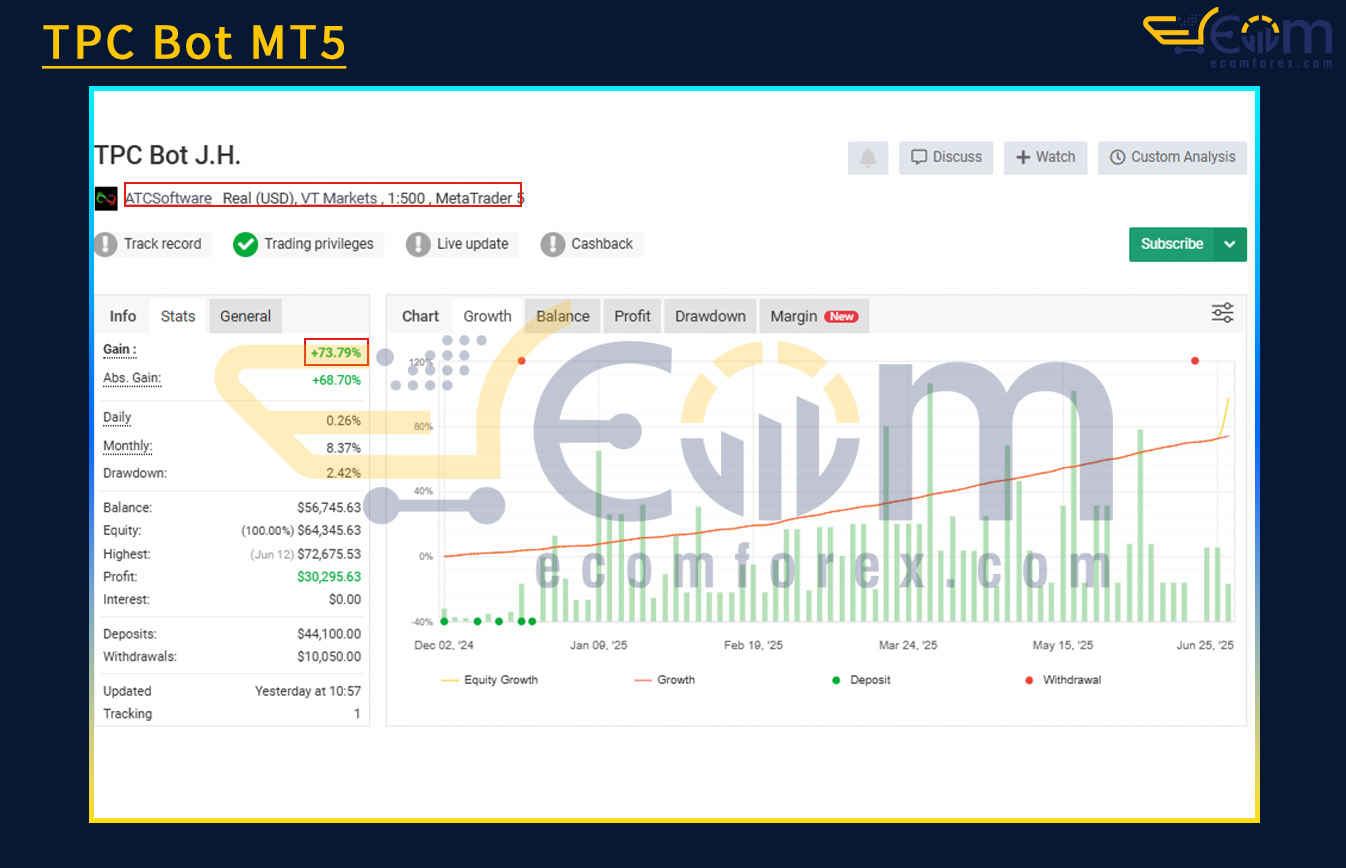Select the Stats tab
The height and width of the screenshot is (868, 1346).
[x=178, y=316]
